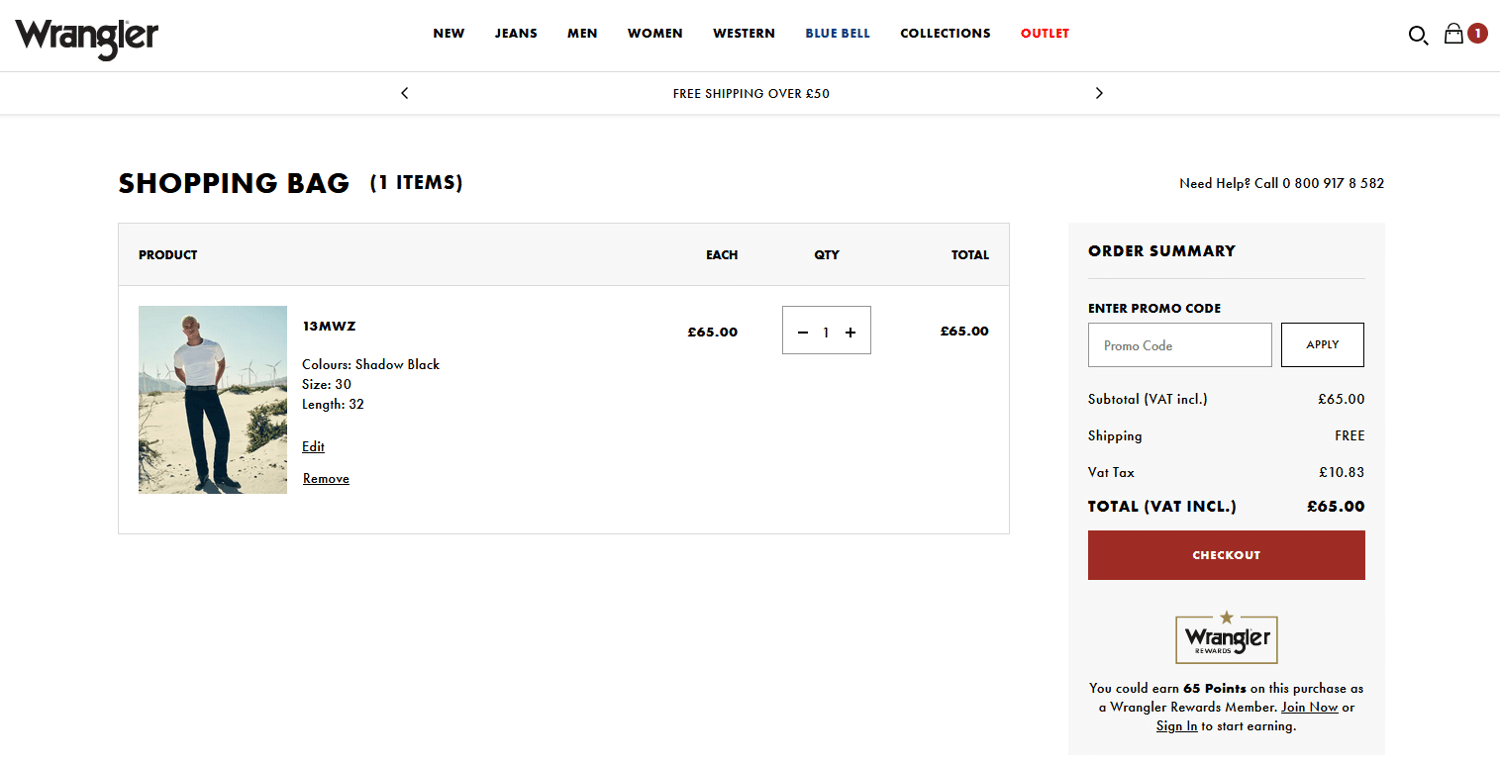The image size is (1500, 764).
Task: Click the Wrangler Rewards badge logo
Action: click(x=1226, y=637)
